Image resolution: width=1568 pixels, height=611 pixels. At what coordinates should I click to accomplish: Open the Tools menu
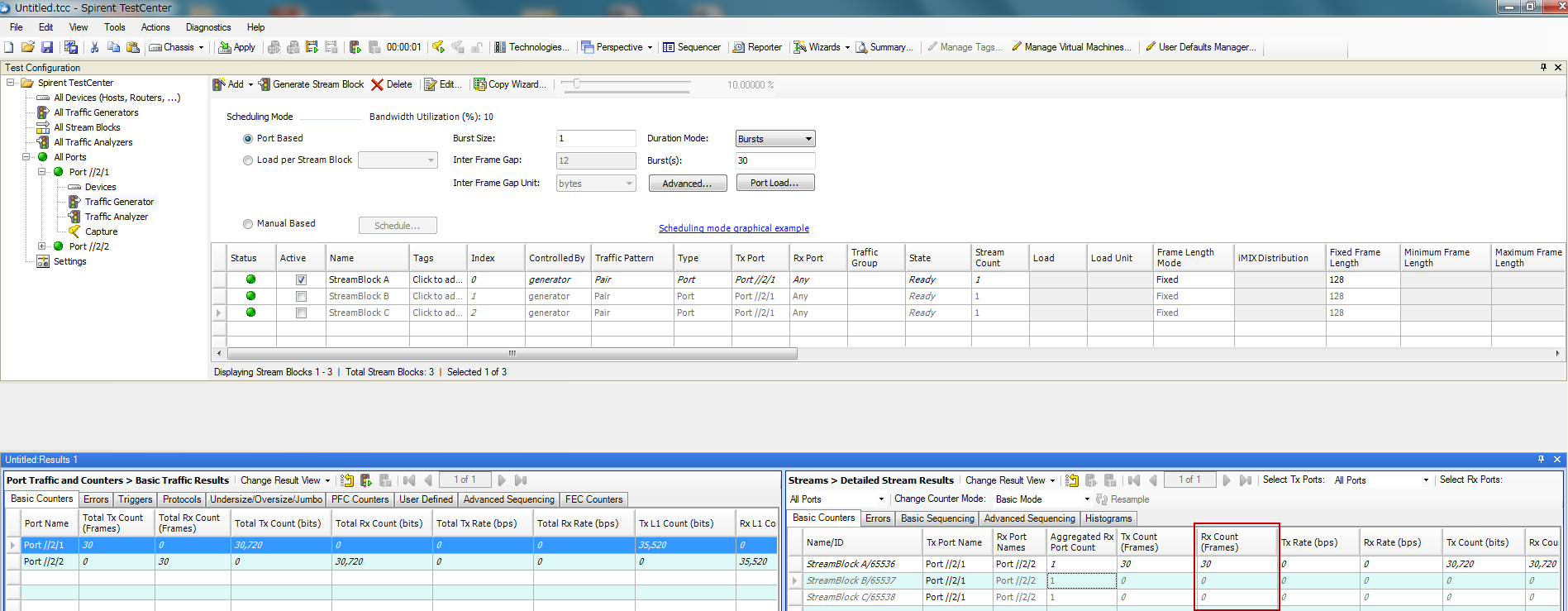[115, 27]
